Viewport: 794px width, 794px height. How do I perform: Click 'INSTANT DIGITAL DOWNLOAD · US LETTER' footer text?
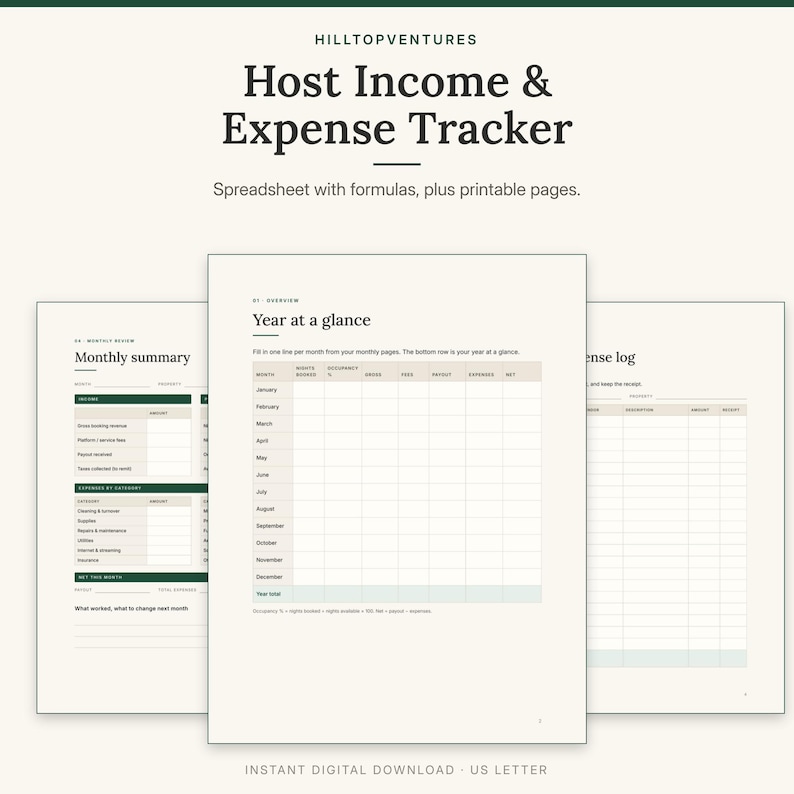click(396, 770)
